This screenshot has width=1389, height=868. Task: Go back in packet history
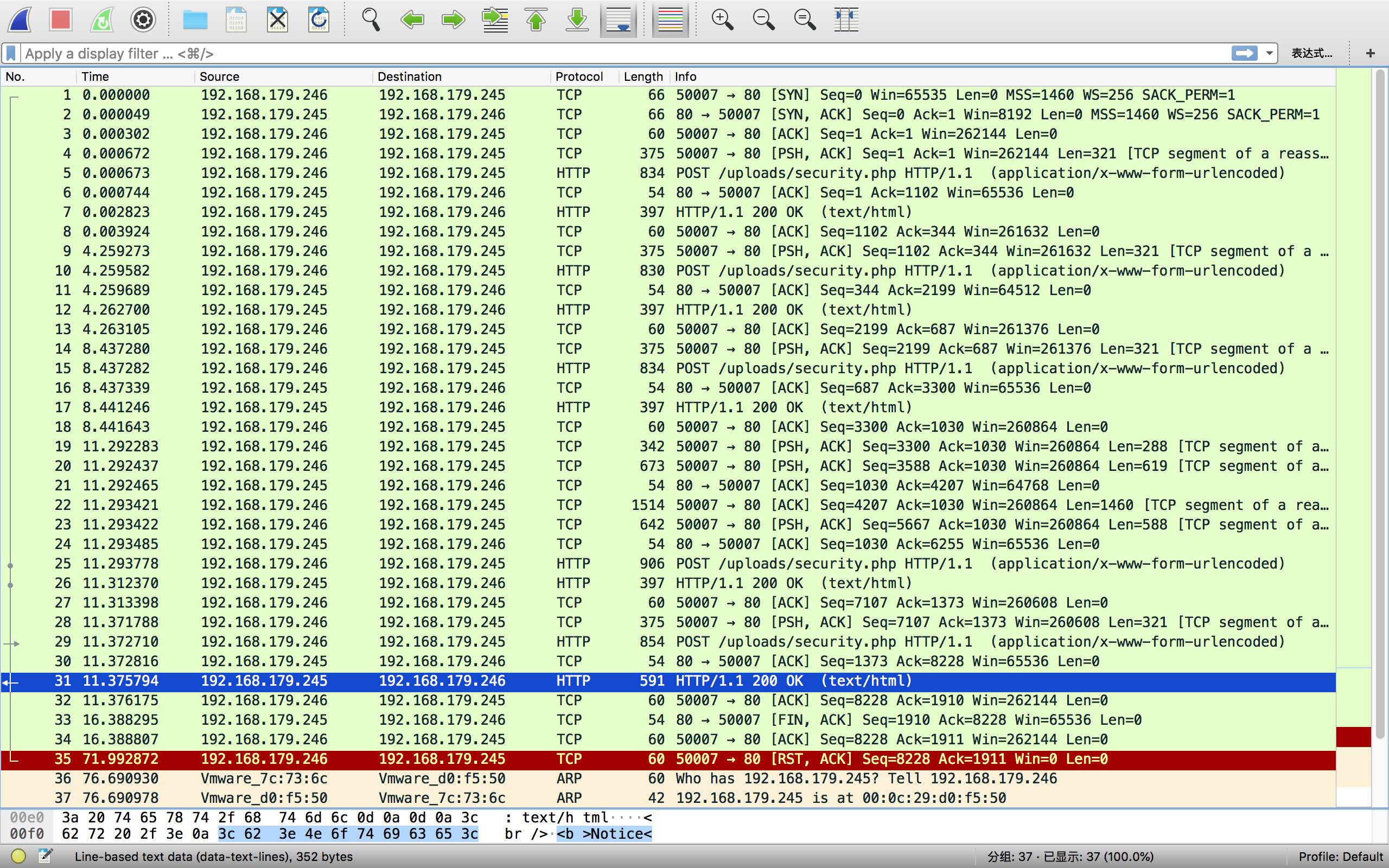412,20
